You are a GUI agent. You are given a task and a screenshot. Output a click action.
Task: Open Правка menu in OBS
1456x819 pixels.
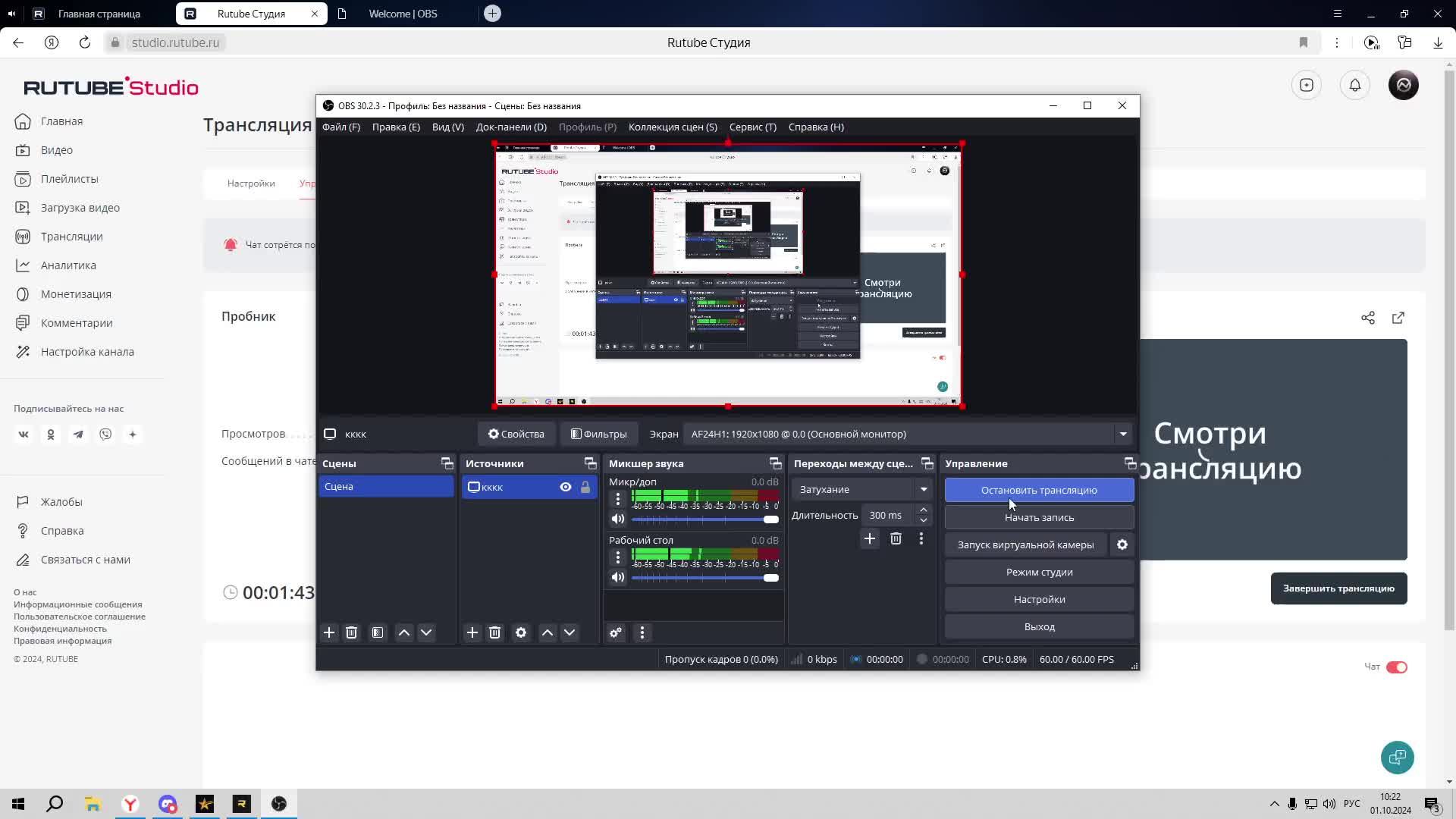point(396,127)
